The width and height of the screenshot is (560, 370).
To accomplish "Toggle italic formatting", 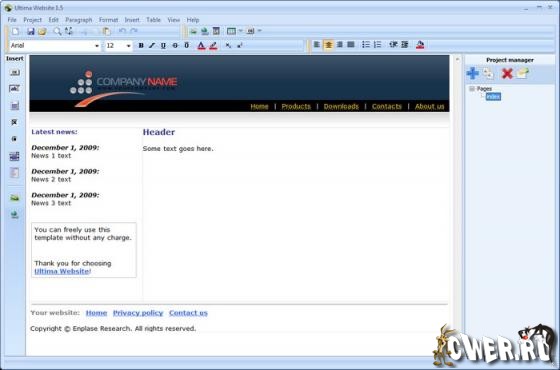I will point(152,45).
